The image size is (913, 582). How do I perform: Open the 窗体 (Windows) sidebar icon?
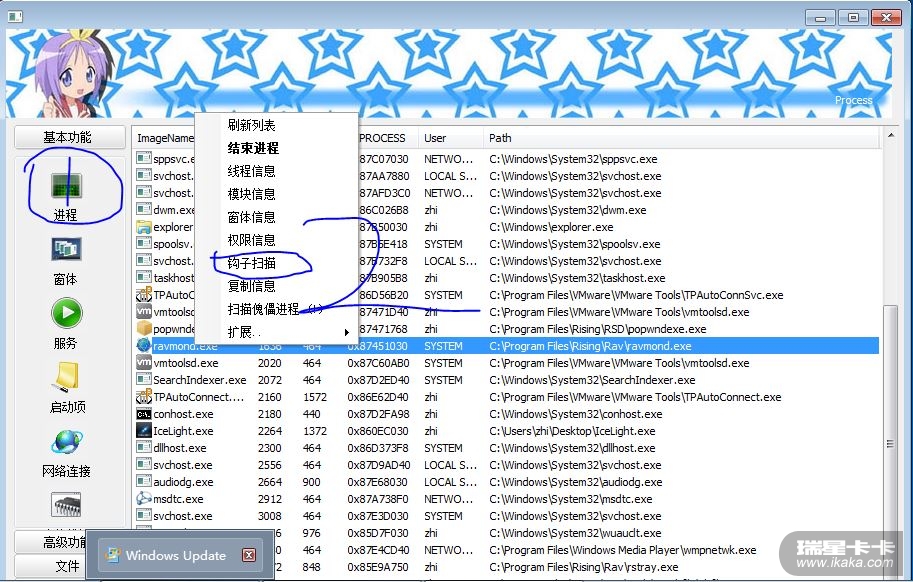(66, 249)
